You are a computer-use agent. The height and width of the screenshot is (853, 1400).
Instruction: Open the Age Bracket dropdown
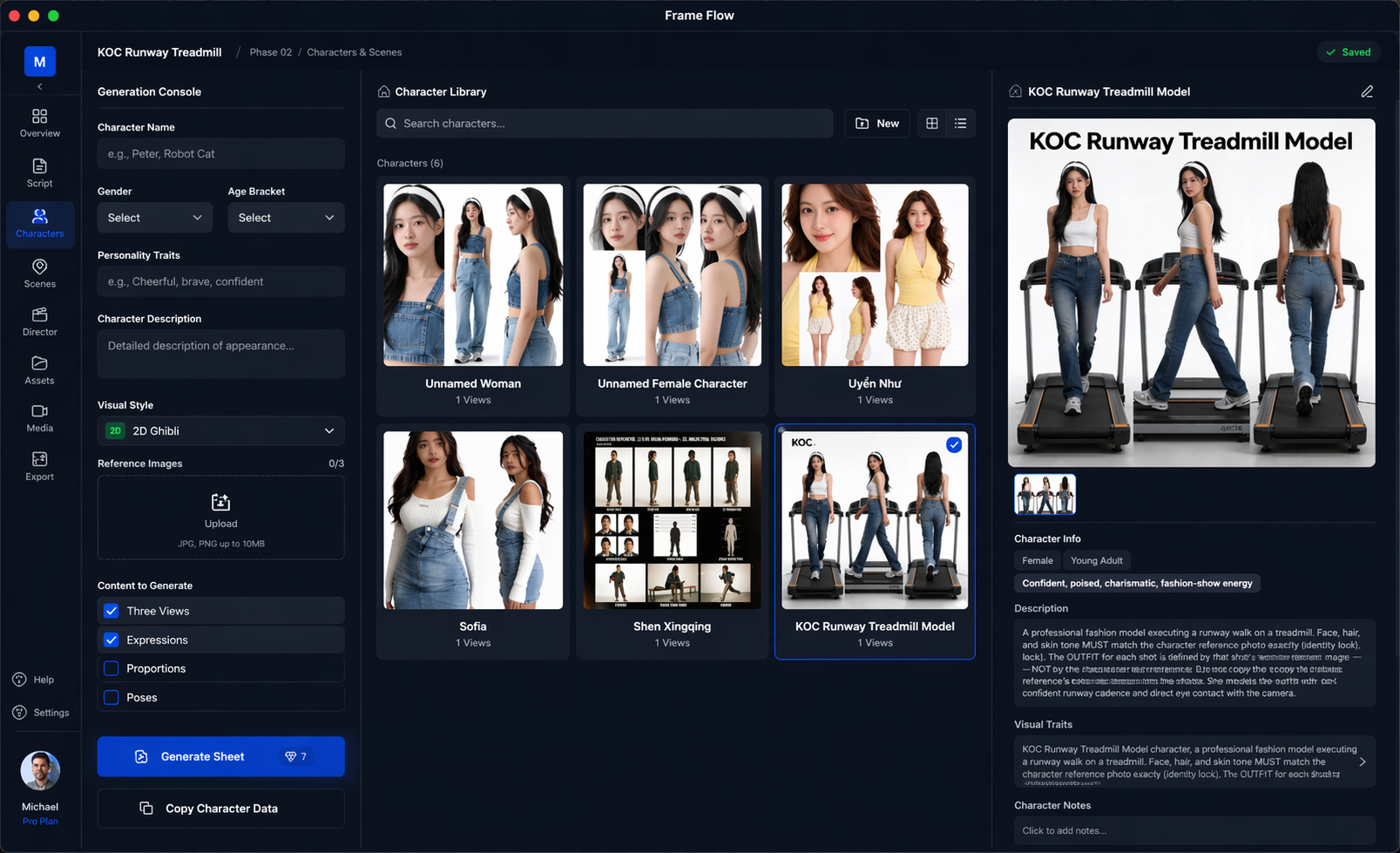click(286, 218)
